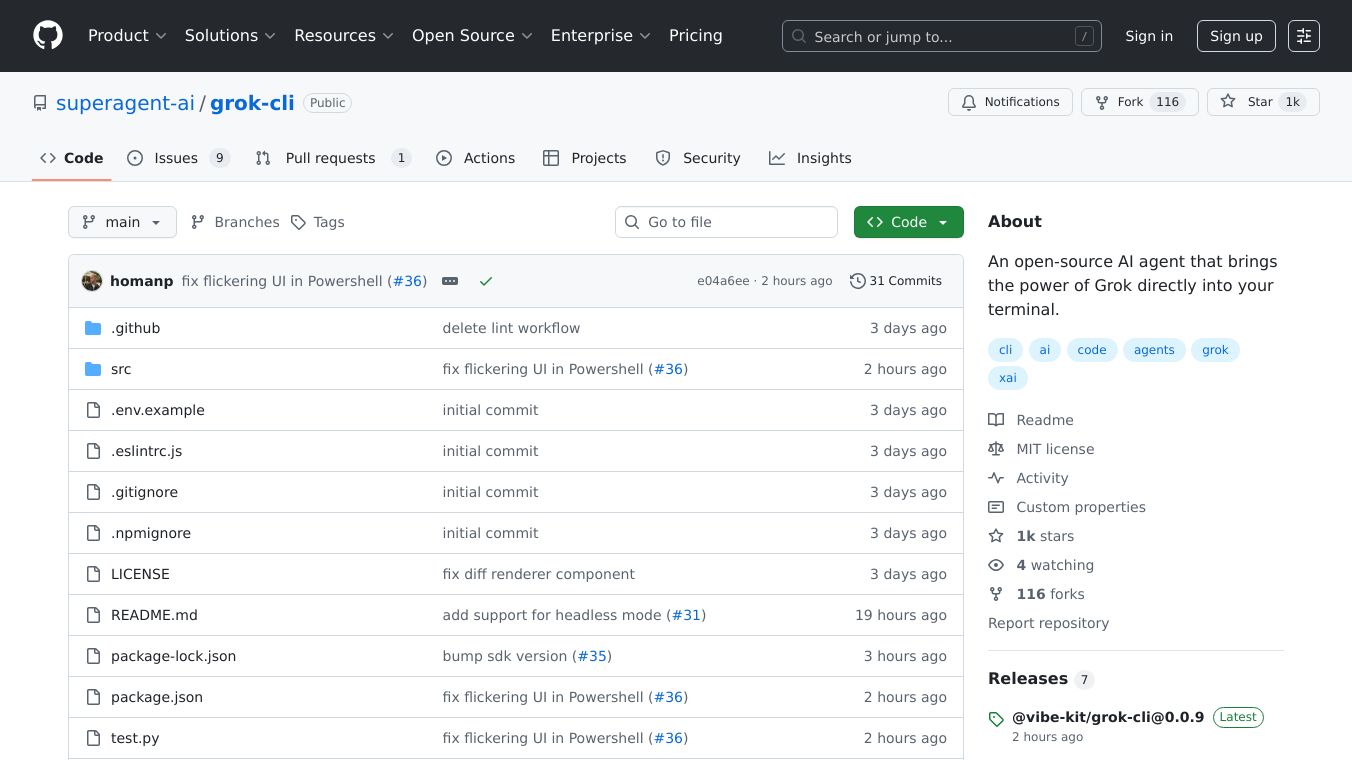Expand the green Code dropdown
The image size is (1352, 760).
[908, 222]
